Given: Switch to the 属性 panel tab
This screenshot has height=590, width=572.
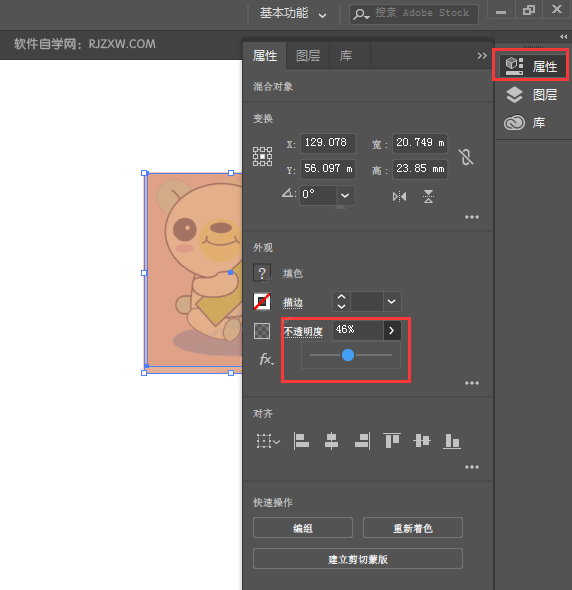Looking at the screenshot, I should coord(265,56).
